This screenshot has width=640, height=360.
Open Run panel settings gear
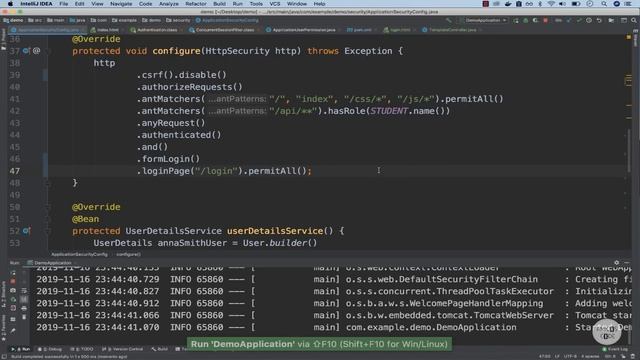(x=616, y=263)
